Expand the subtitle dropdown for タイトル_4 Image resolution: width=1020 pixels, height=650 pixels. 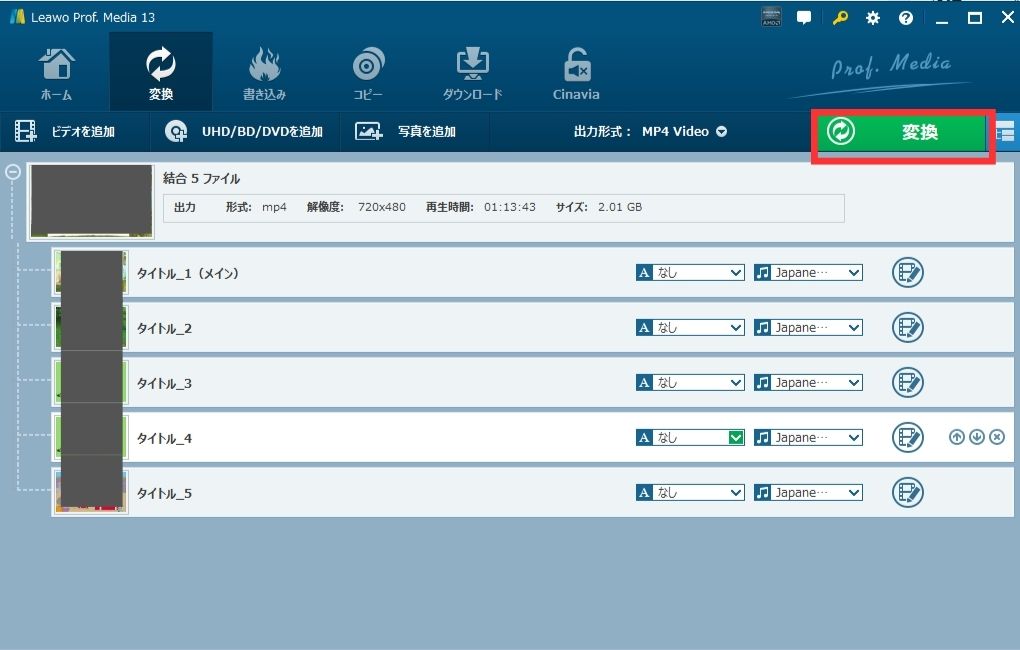[x=735, y=438]
